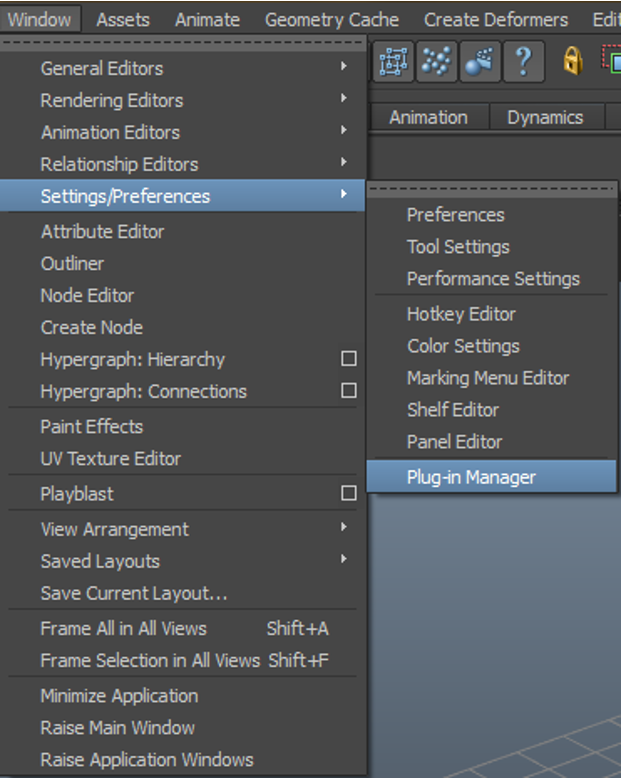Switch to the Animation shelf tab
Screen dimensions: 621x779
pyautogui.click(x=428, y=117)
